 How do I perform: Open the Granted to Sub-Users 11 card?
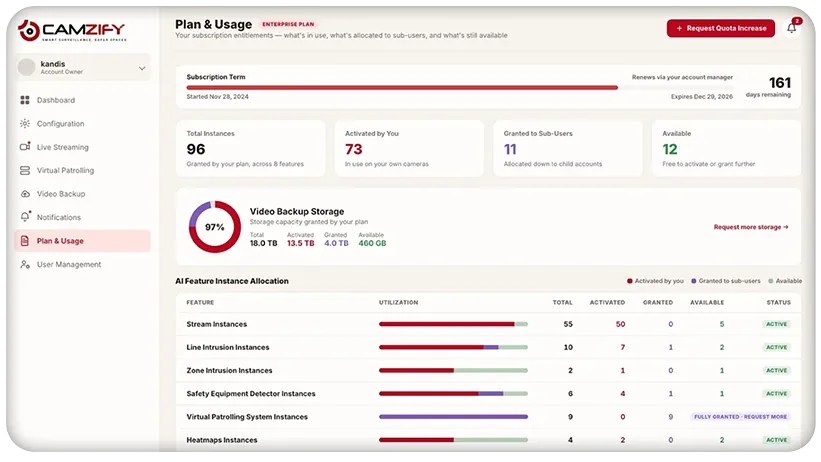pyautogui.click(x=568, y=148)
